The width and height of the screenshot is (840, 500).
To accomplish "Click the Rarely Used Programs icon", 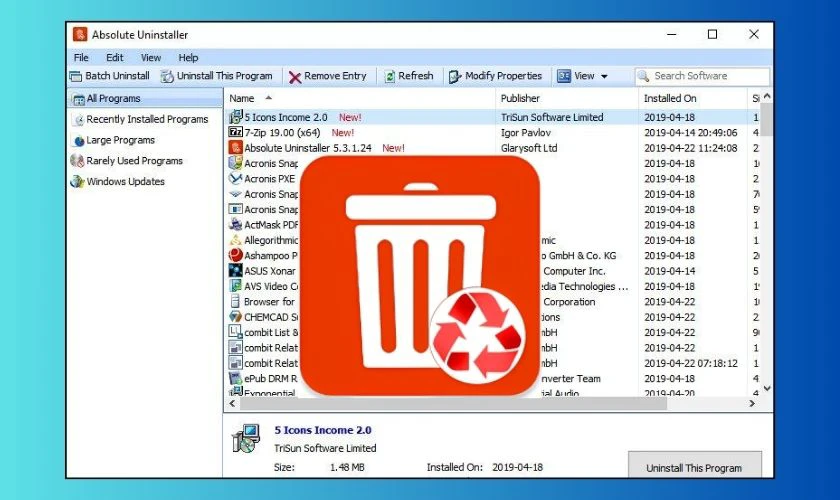I will point(77,161).
